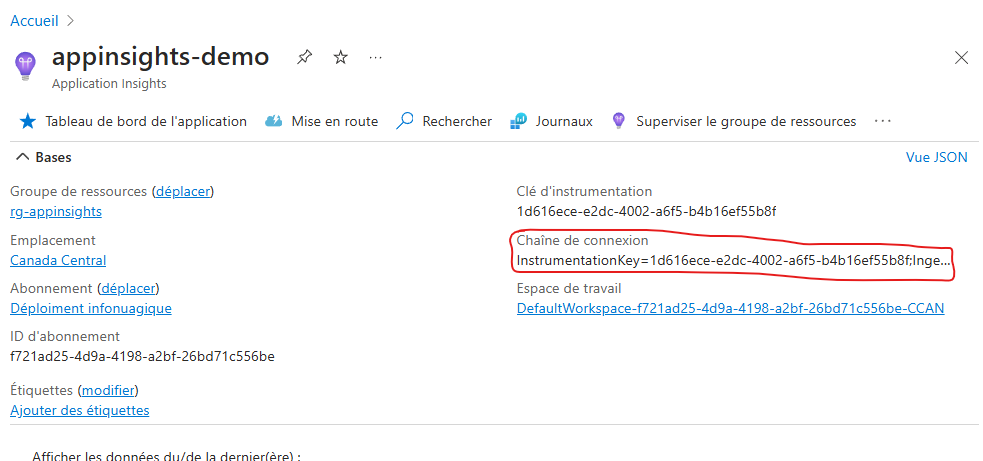Click the Espace de travail label
This screenshot has width=983, height=461.
569,289
